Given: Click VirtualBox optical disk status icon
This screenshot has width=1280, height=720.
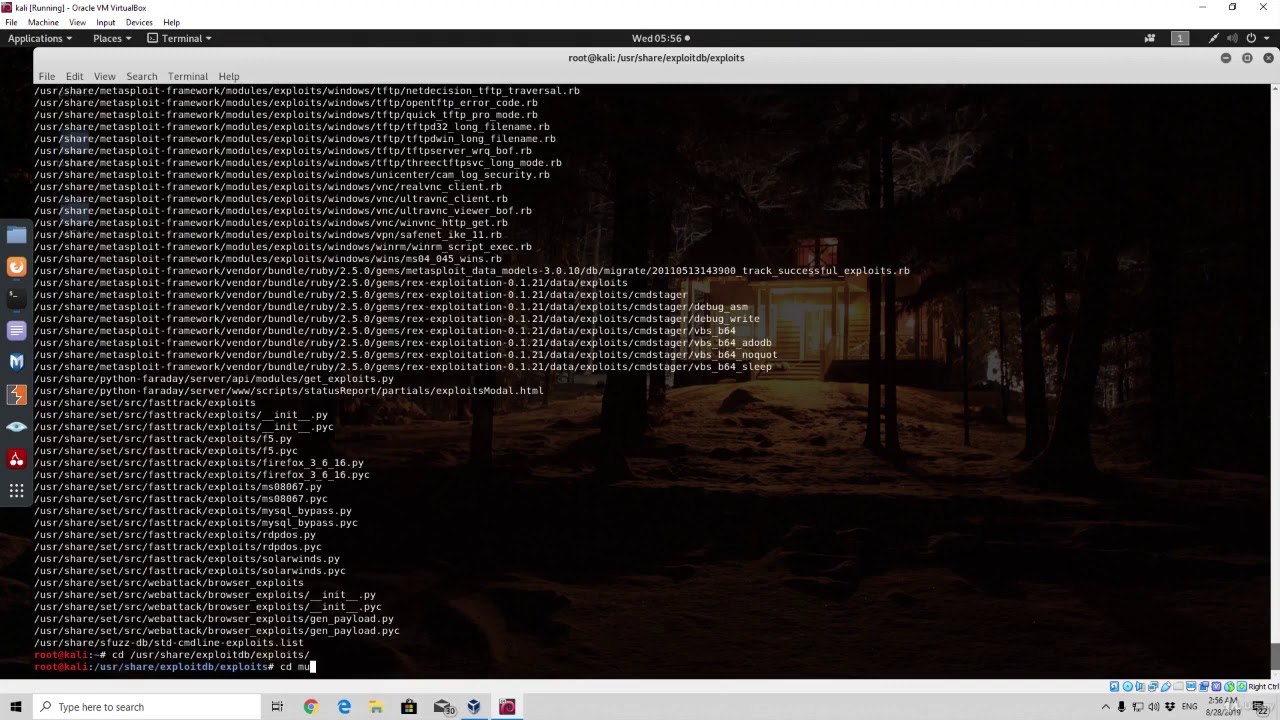Looking at the screenshot, I should pos(1128,686).
